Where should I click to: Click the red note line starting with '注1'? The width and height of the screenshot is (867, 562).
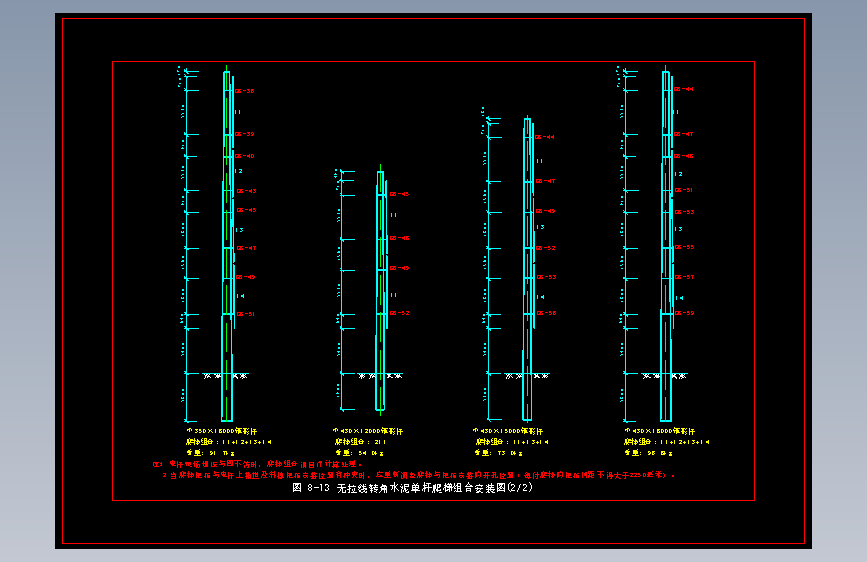[258, 465]
